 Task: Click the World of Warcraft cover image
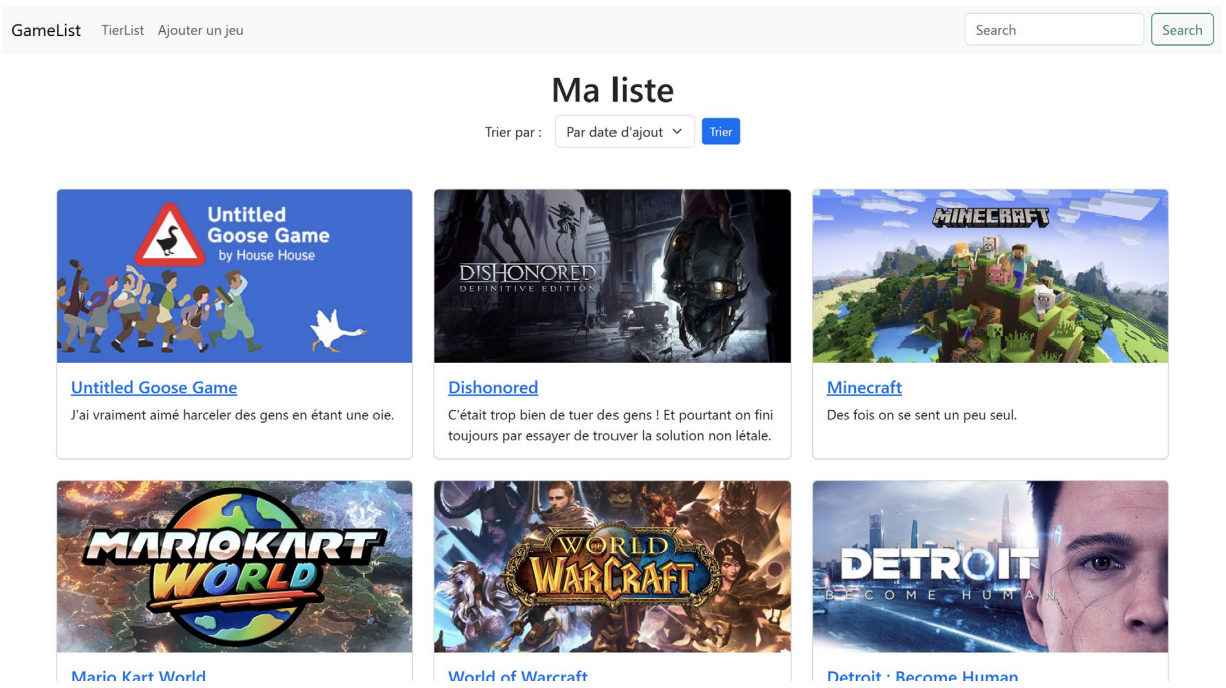612,567
